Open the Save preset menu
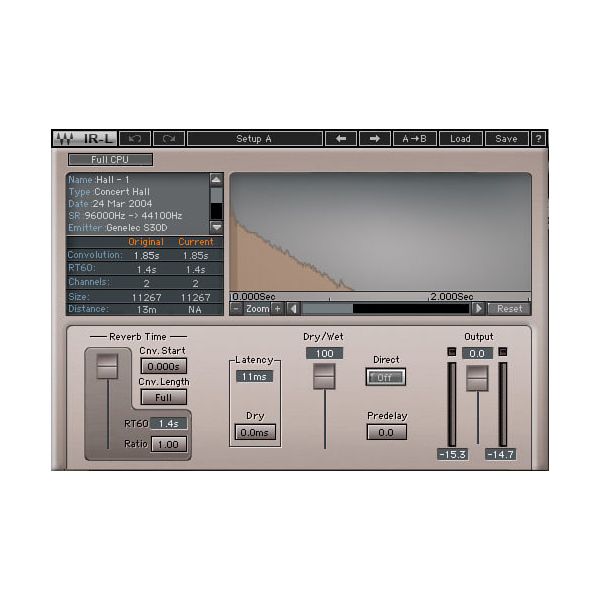Image resolution: width=600 pixels, height=600 pixels. (506, 139)
